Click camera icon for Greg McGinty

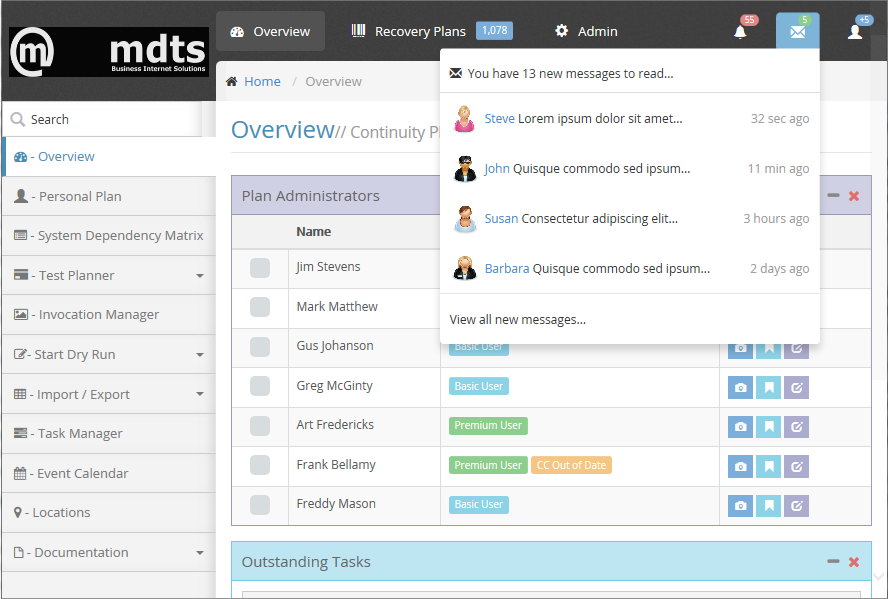tap(740, 388)
